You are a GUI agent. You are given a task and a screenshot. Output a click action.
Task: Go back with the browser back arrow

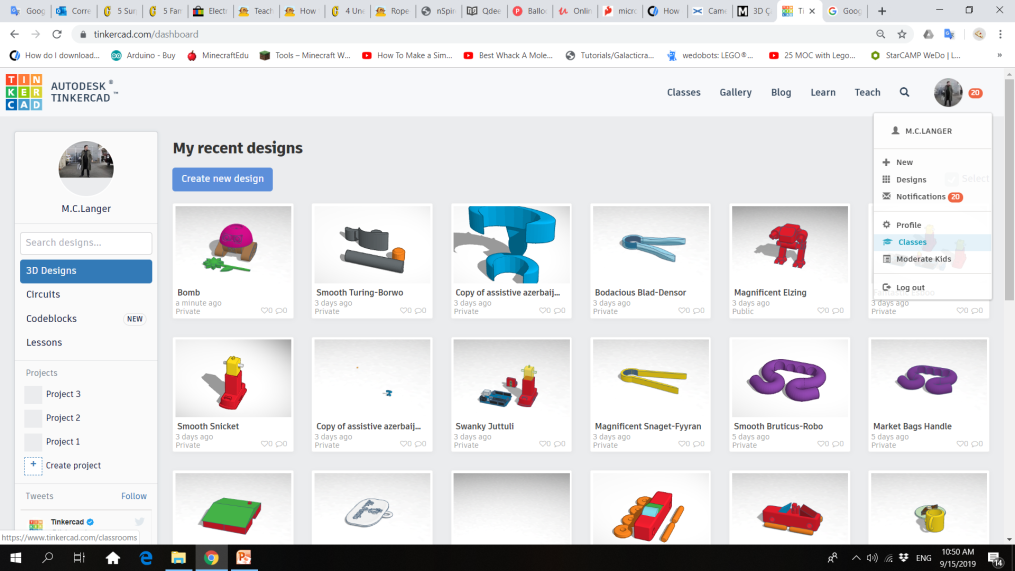coord(15,34)
